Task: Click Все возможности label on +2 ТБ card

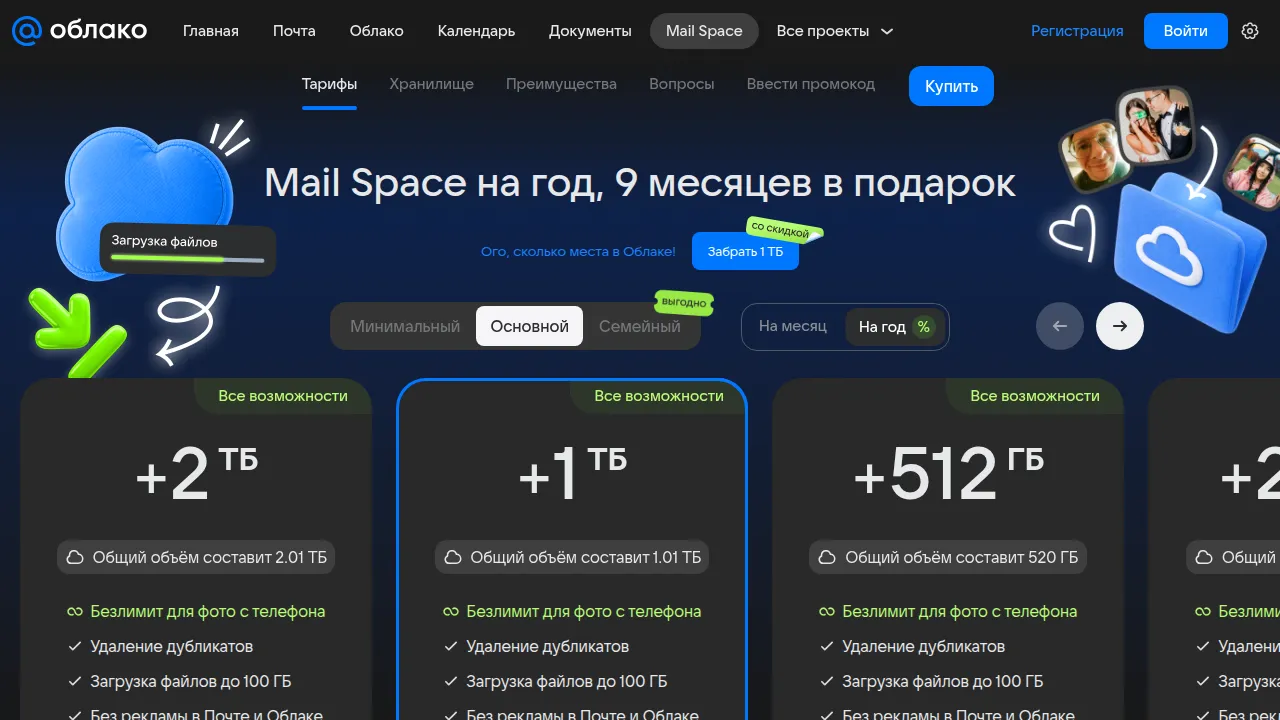Action: (x=283, y=396)
